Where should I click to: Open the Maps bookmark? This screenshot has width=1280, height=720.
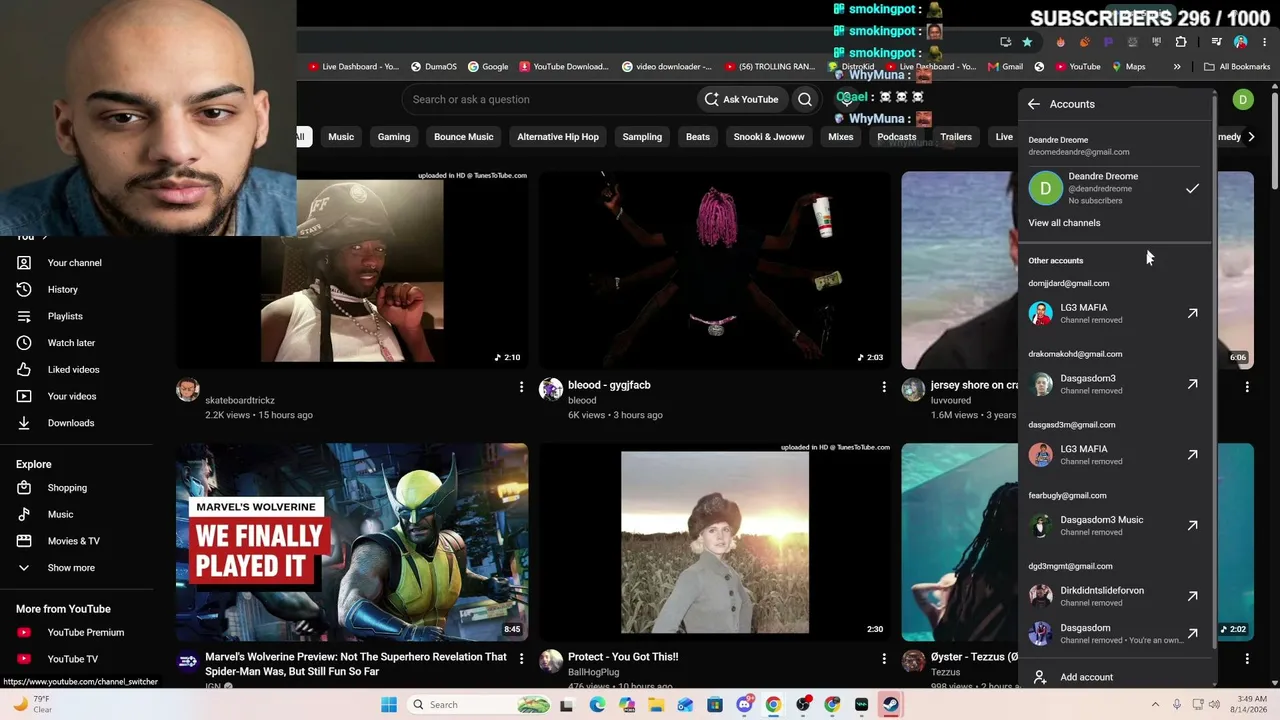1128,67
